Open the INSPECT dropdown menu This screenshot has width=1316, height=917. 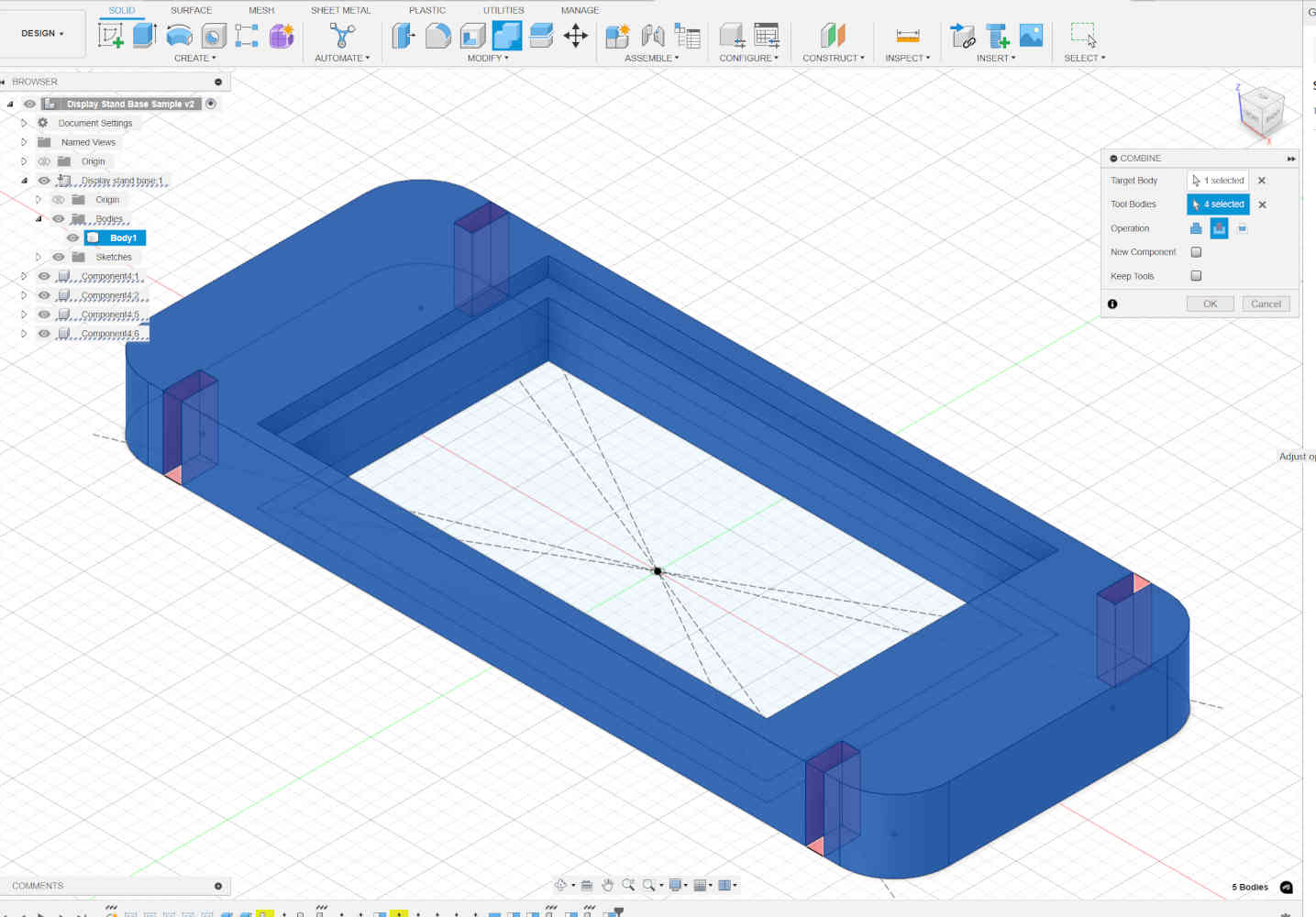(x=908, y=58)
